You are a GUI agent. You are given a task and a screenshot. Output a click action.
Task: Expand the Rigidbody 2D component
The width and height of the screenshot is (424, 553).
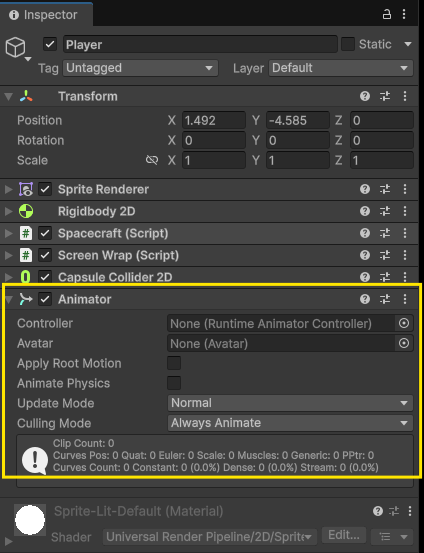point(8,211)
